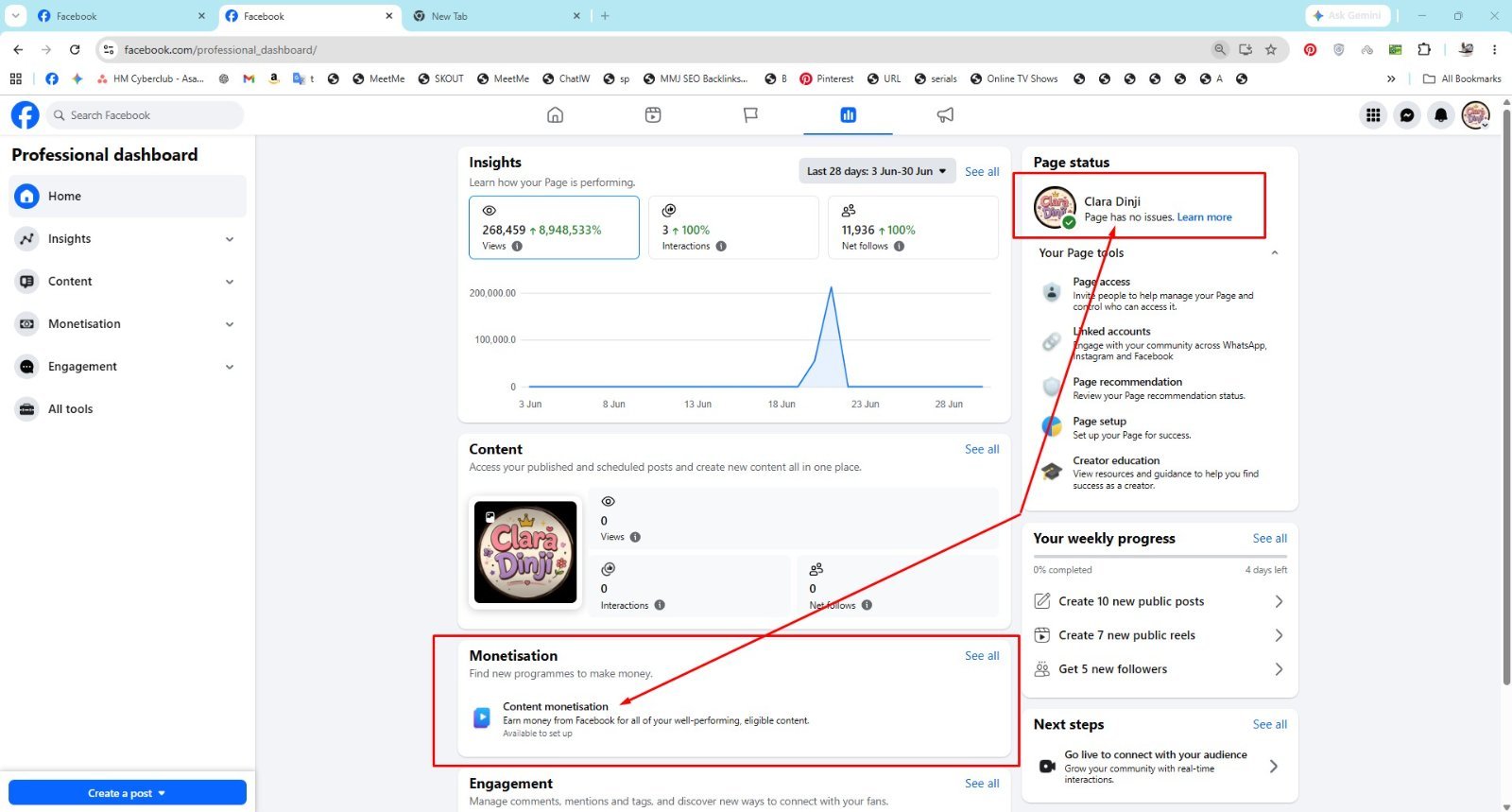The image size is (1512, 812).
Task: Select Home in the dashboard sidebar
Action: tap(128, 197)
